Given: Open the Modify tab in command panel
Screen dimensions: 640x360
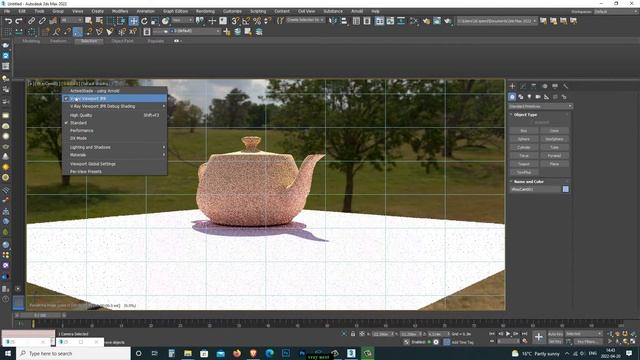Looking at the screenshot, I should click(x=523, y=86).
